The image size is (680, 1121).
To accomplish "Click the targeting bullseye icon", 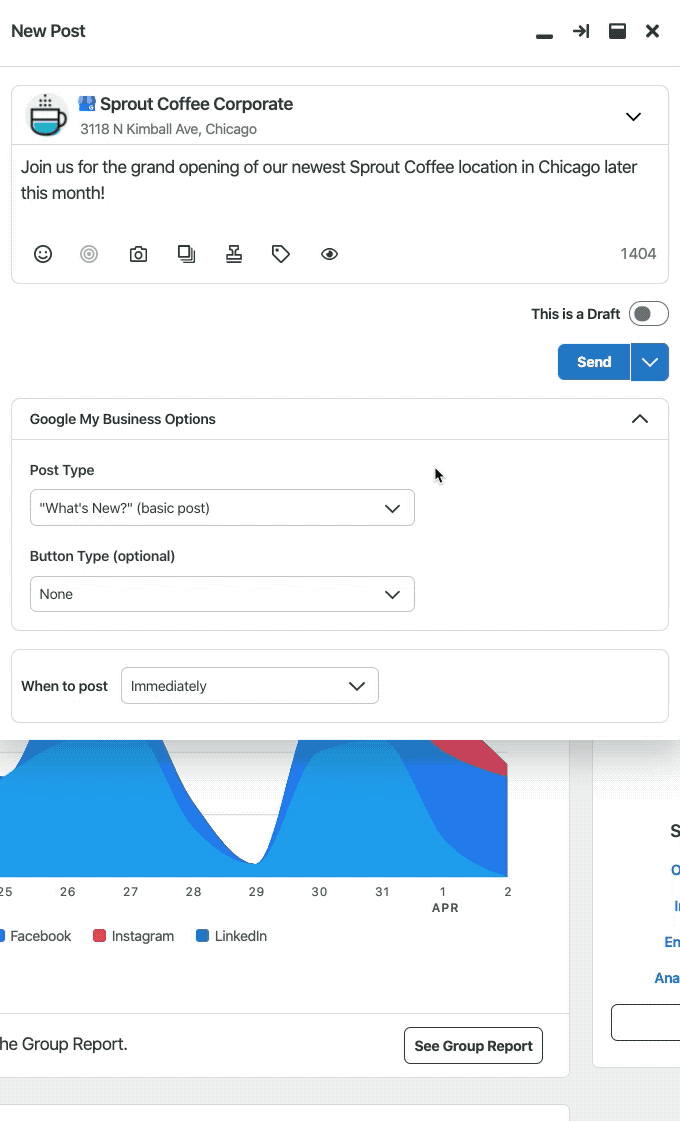I will tap(89, 254).
